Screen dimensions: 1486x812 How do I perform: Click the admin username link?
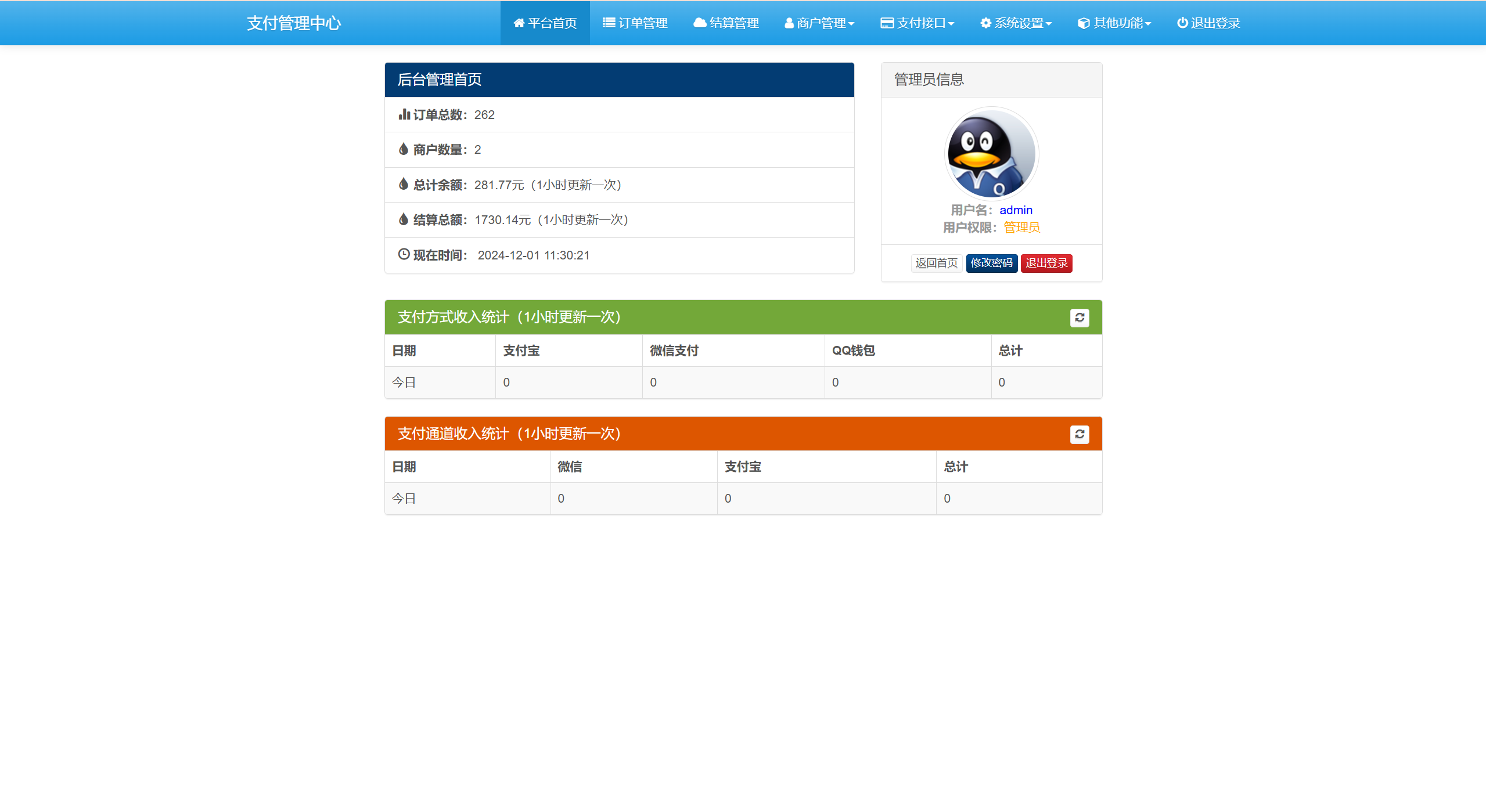[1016, 210]
